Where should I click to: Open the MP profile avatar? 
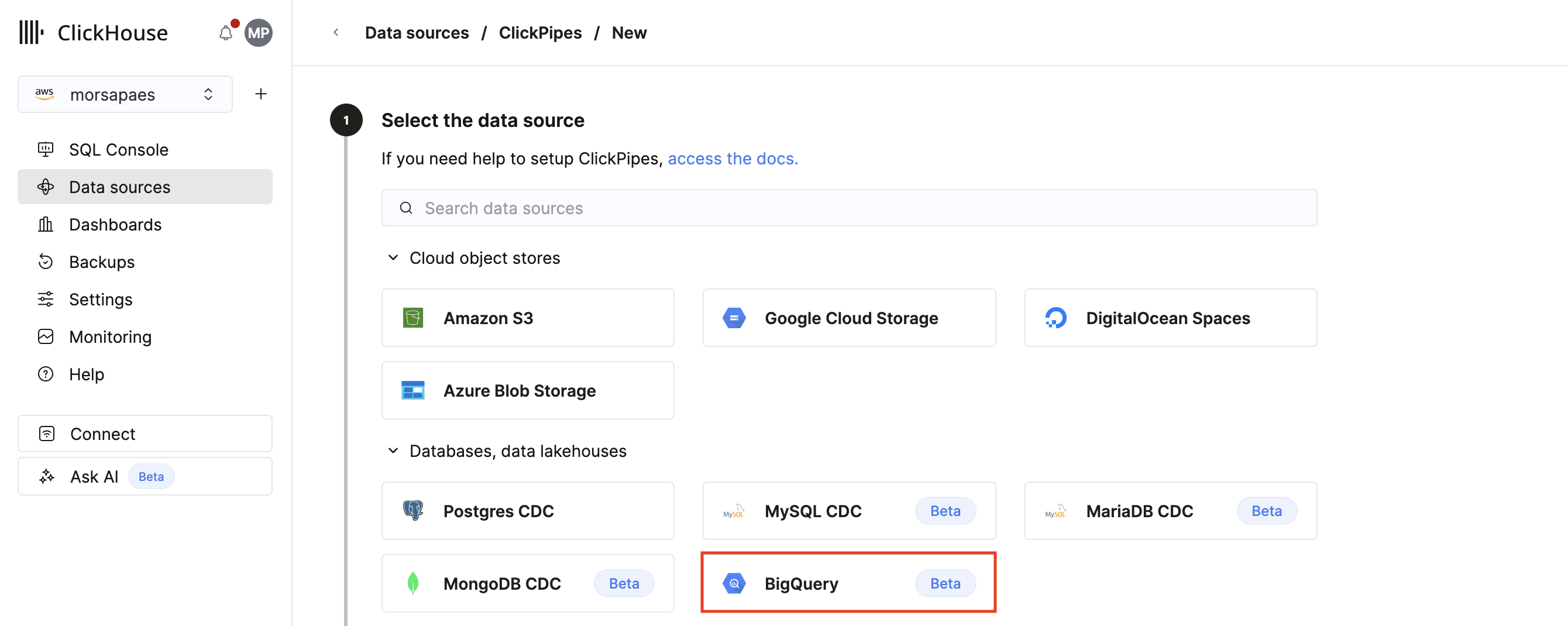258,32
